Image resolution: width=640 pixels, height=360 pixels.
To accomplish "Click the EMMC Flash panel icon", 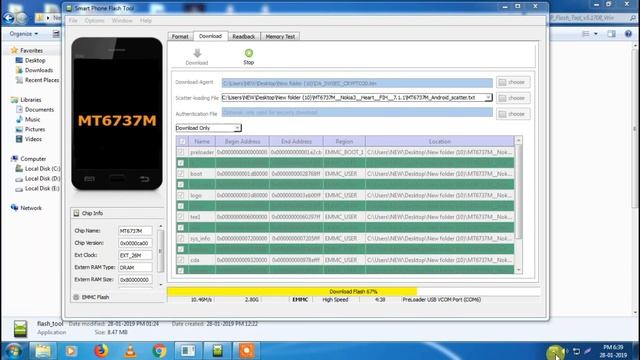I will 76,297.
